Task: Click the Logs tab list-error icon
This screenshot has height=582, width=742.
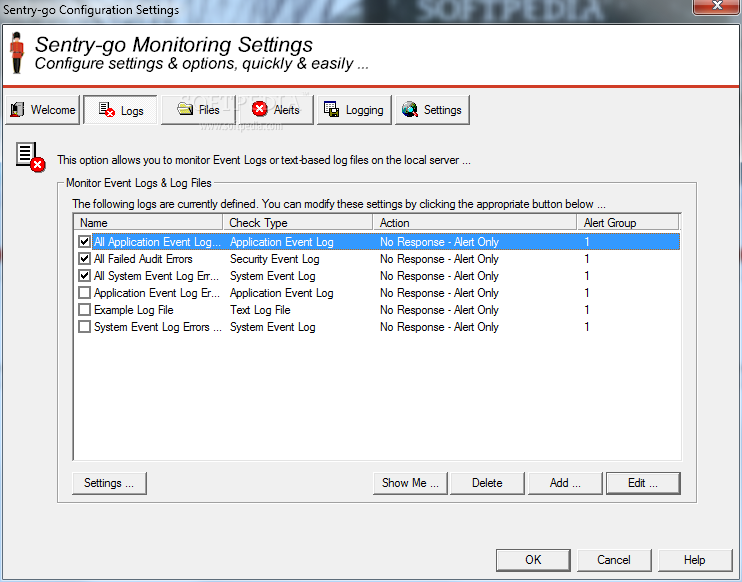Action: click(106, 110)
